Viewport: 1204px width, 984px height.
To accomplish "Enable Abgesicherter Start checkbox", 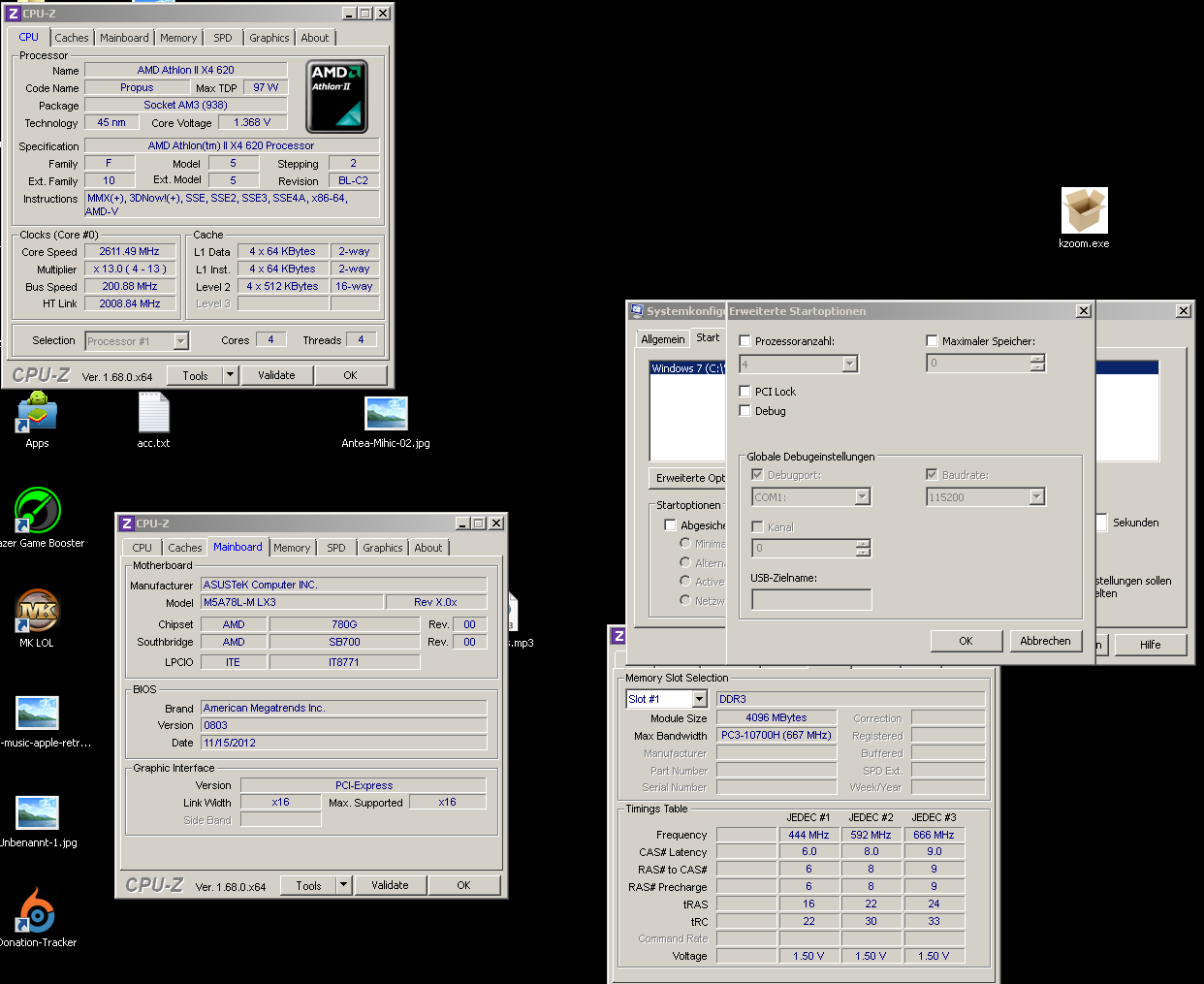I will pyautogui.click(x=670, y=524).
